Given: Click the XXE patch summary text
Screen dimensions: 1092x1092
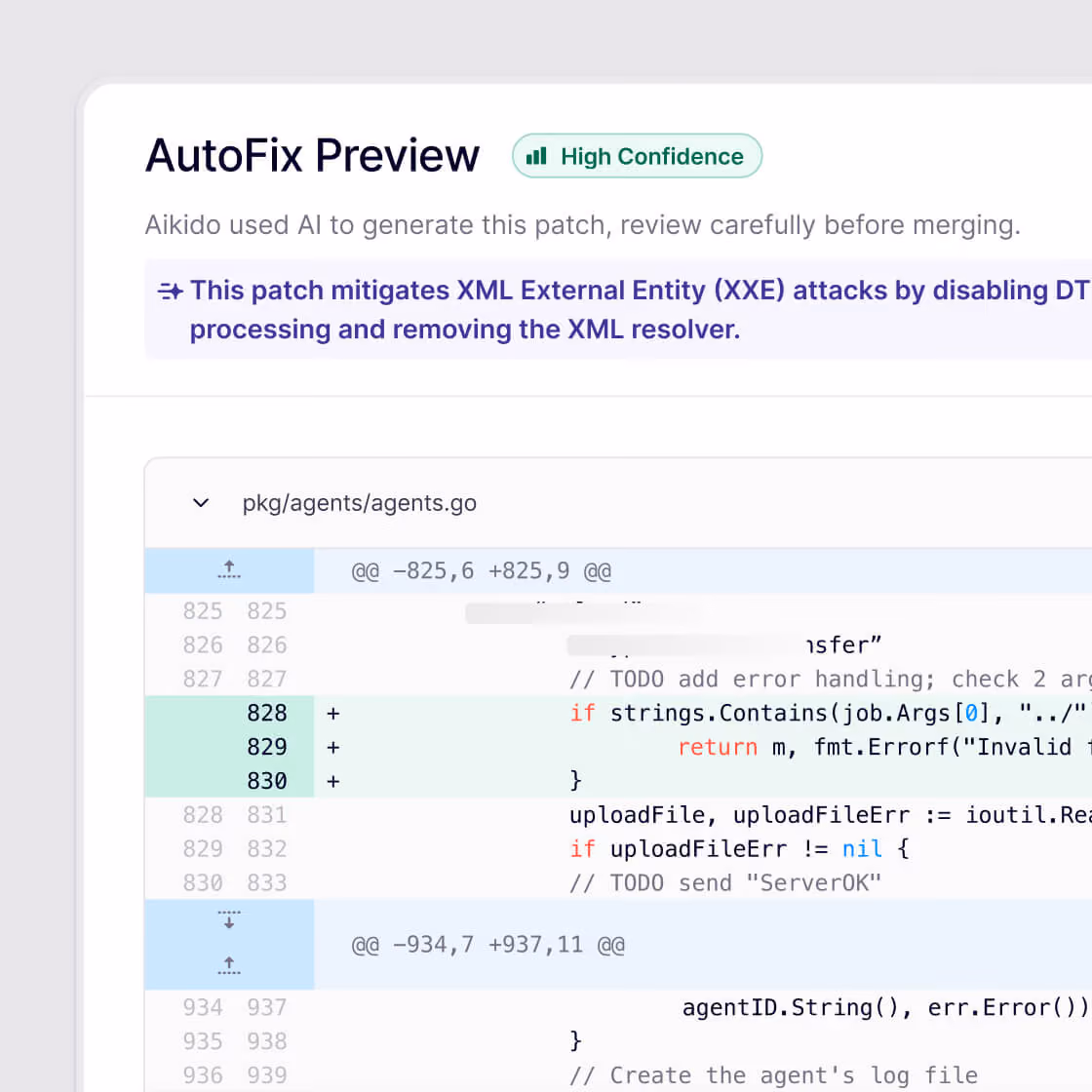Looking at the screenshot, I should [640, 310].
